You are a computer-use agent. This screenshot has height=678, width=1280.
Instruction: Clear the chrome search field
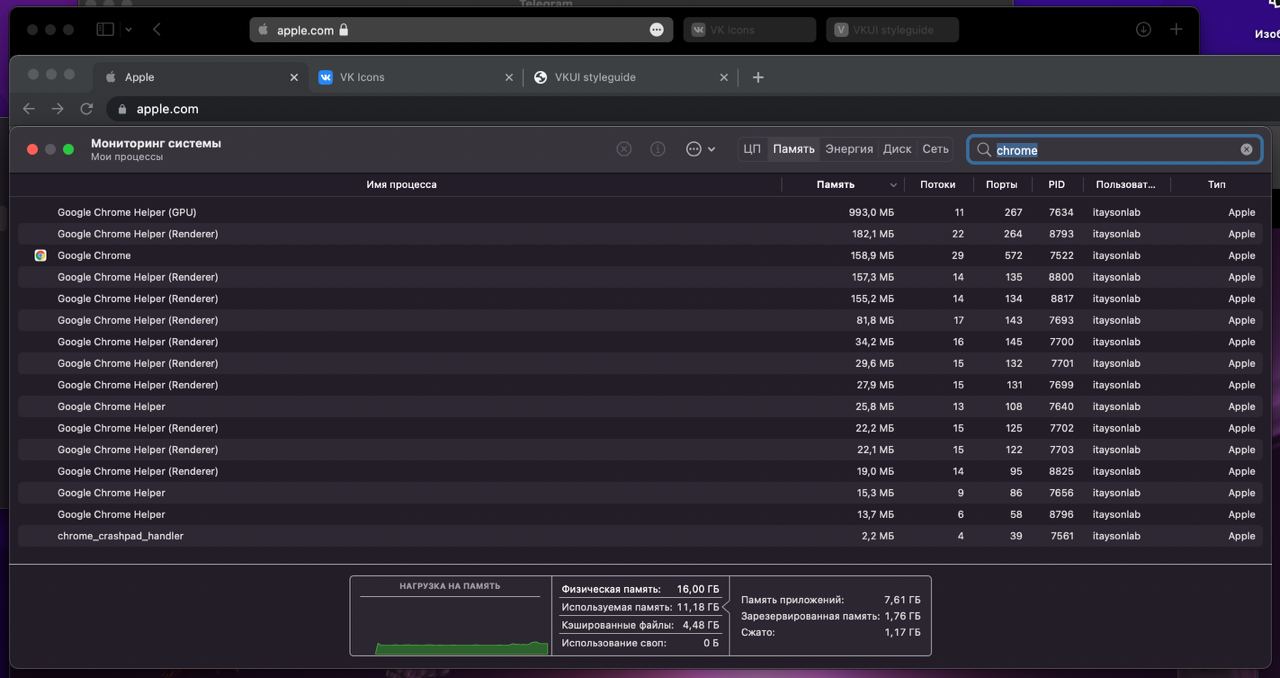click(x=1246, y=149)
